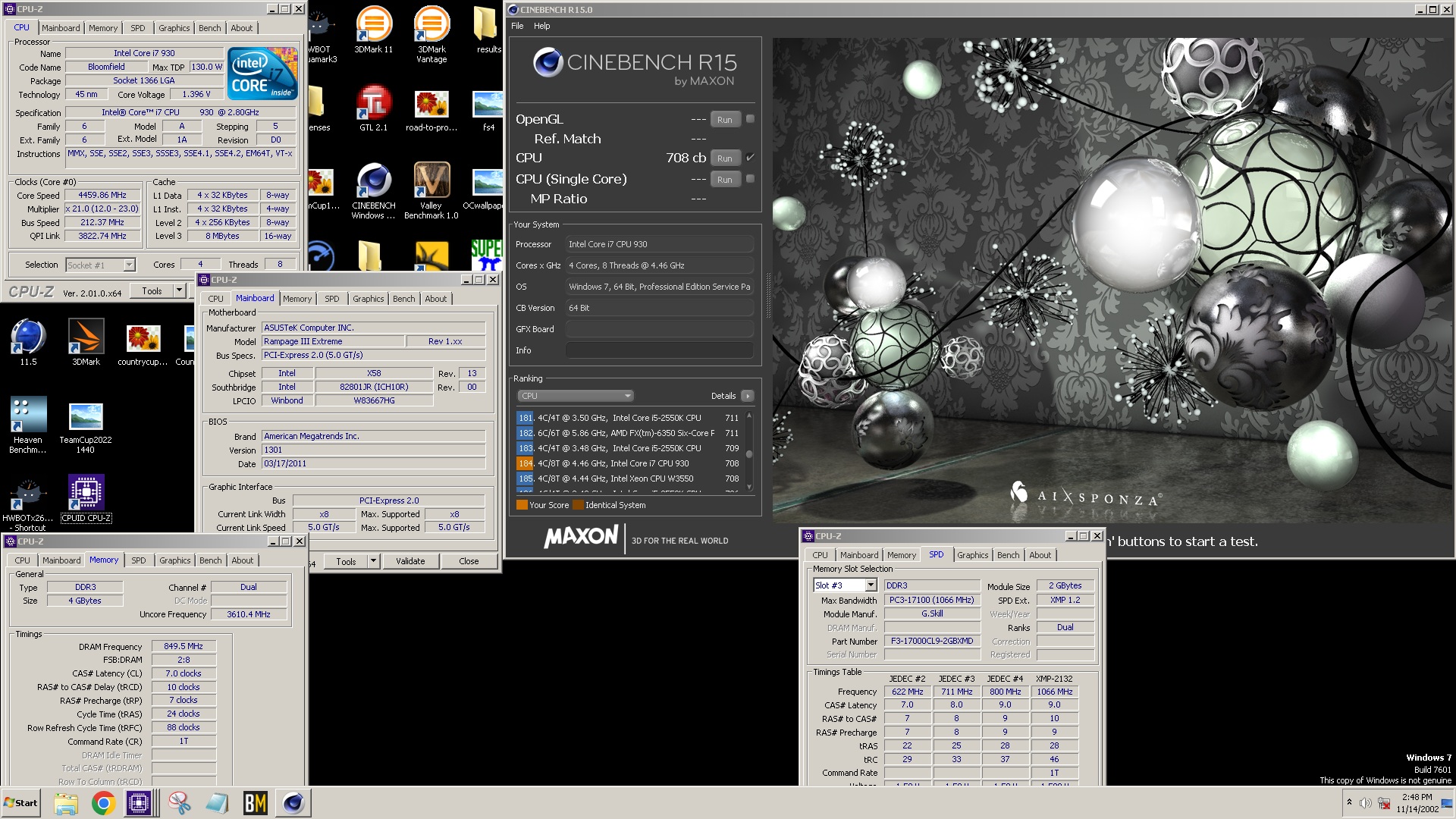
Task: Click the Tools button in CPU-Z CPU window
Action: pyautogui.click(x=152, y=290)
